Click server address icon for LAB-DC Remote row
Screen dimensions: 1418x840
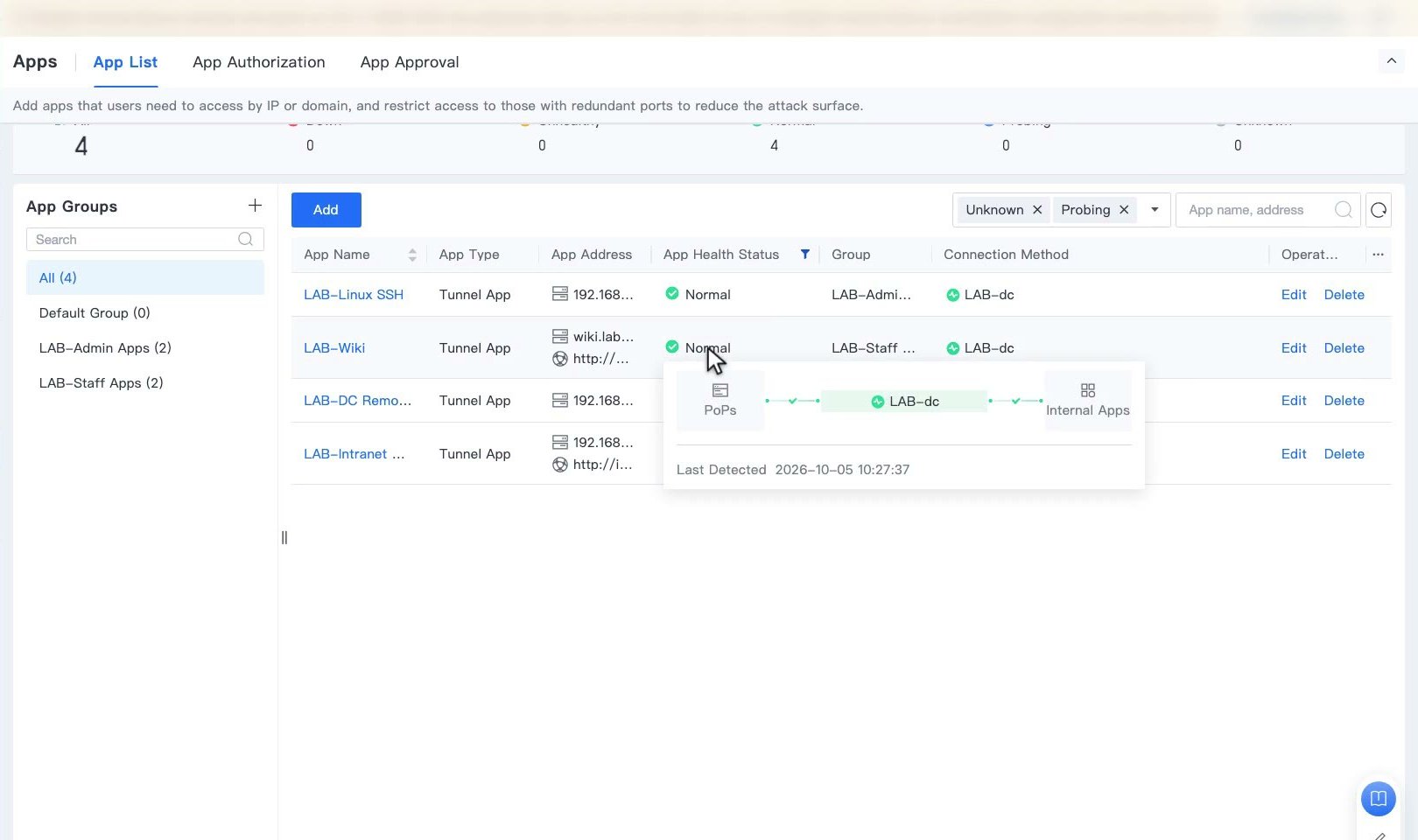560,400
